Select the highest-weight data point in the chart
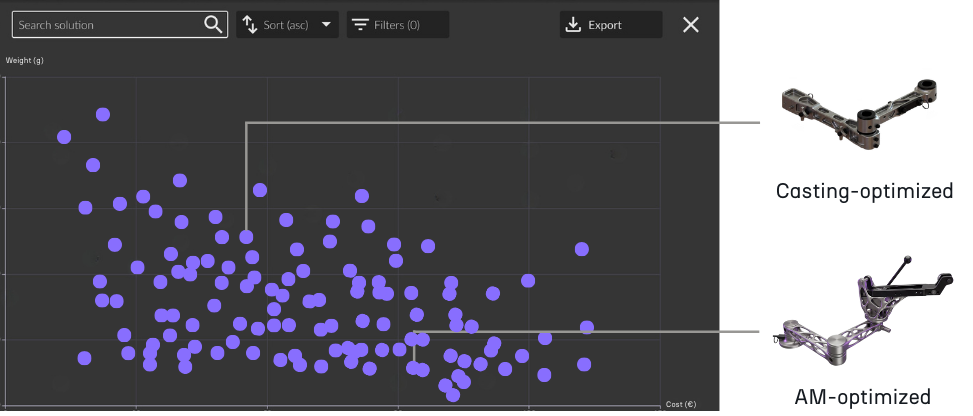 [103, 114]
